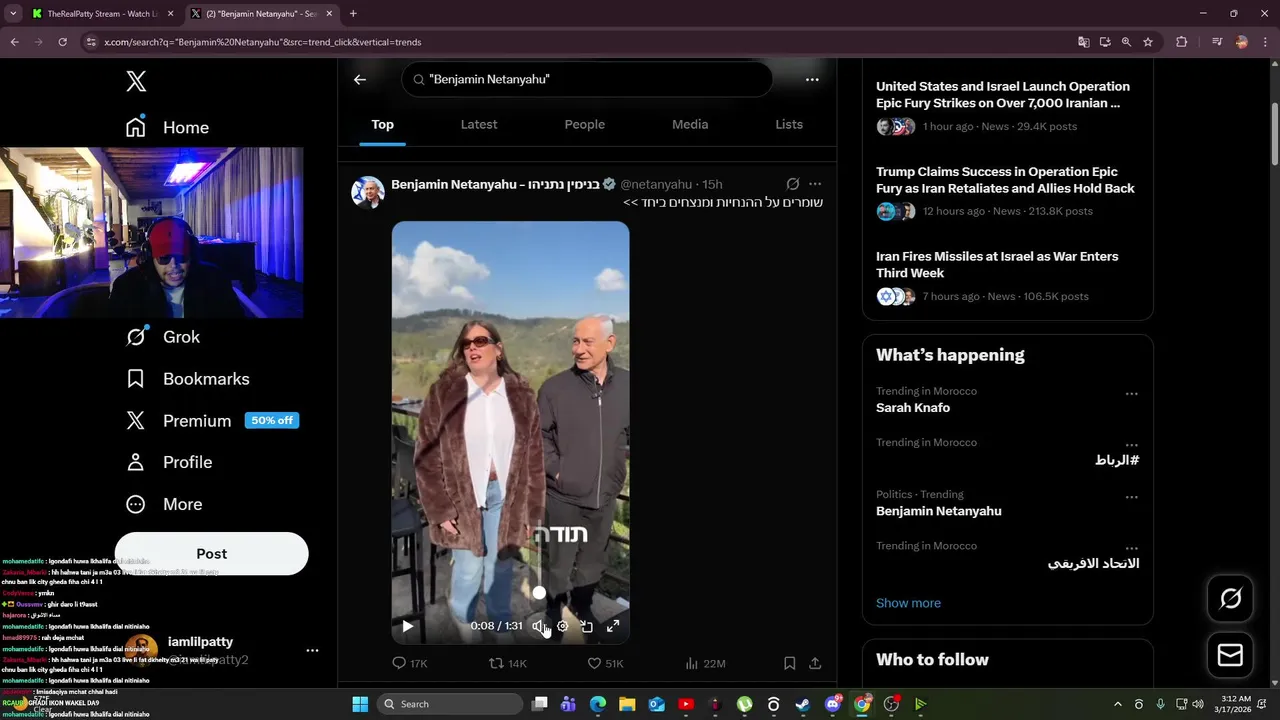This screenshot has width=1280, height=720.
Task: Show hidden system tray icons chevron
Action: pos(1117,704)
